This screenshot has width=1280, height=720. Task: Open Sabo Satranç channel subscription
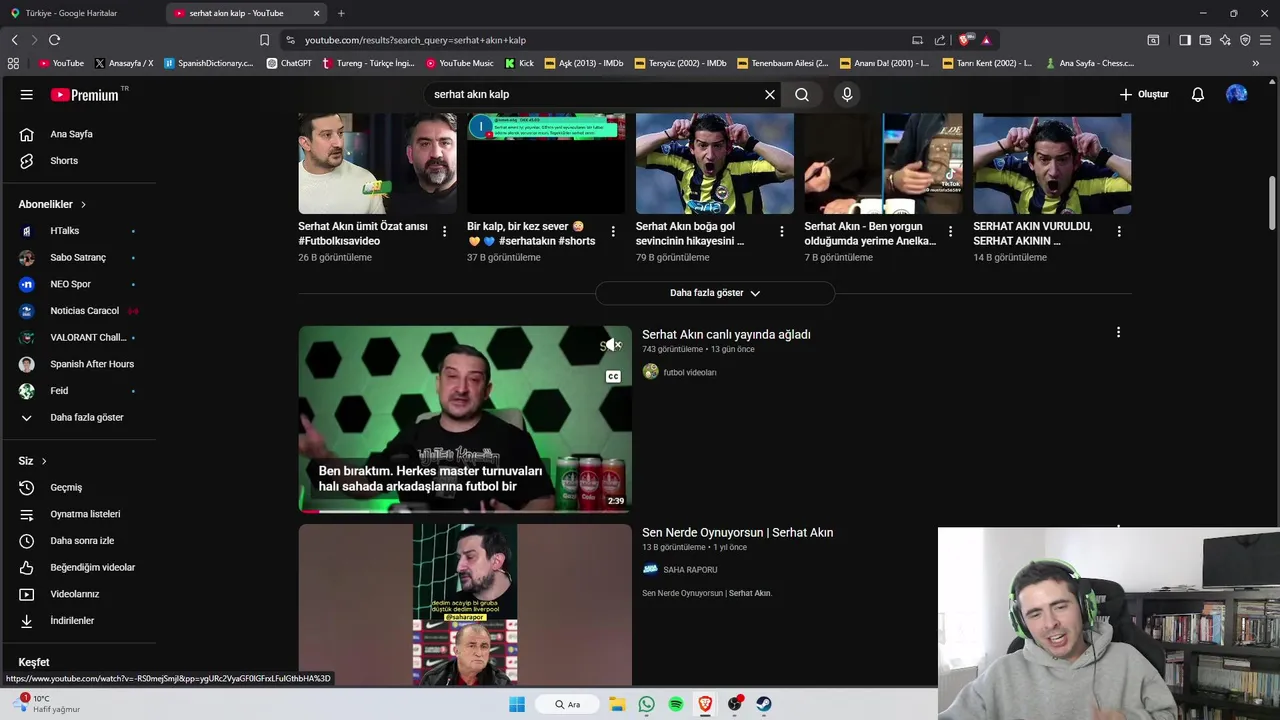(x=80, y=258)
